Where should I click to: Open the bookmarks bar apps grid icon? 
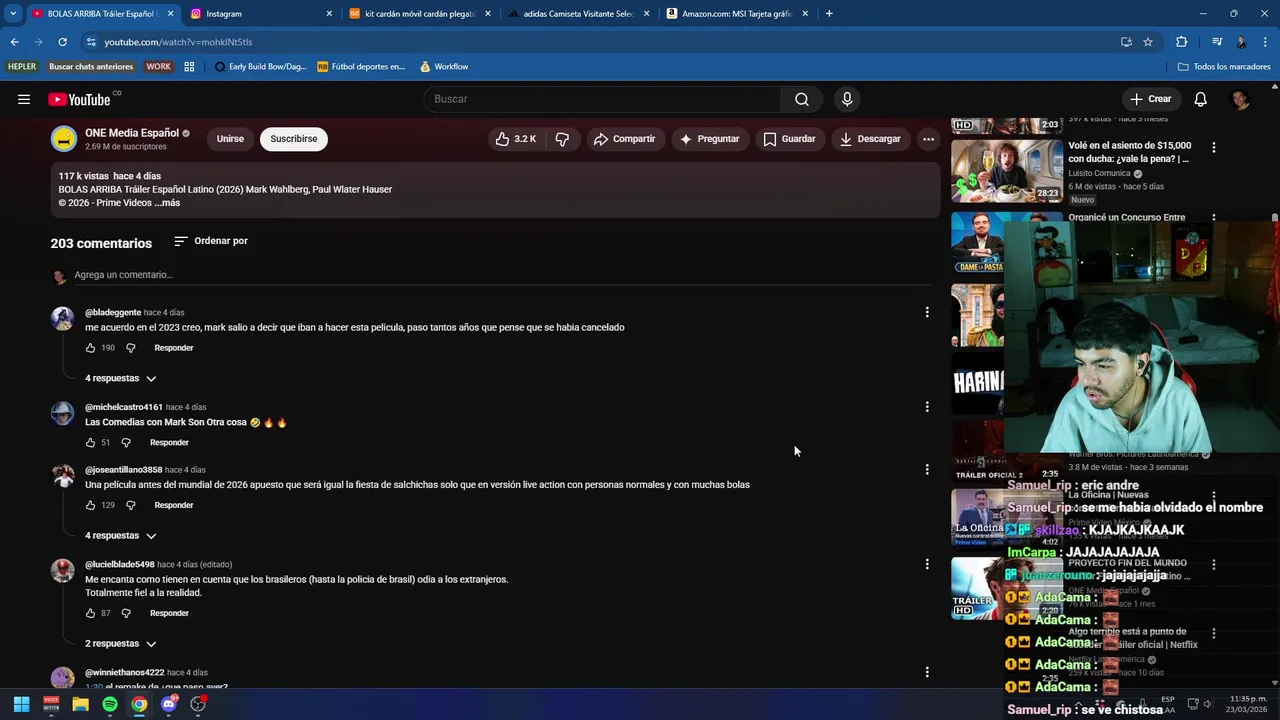189,67
